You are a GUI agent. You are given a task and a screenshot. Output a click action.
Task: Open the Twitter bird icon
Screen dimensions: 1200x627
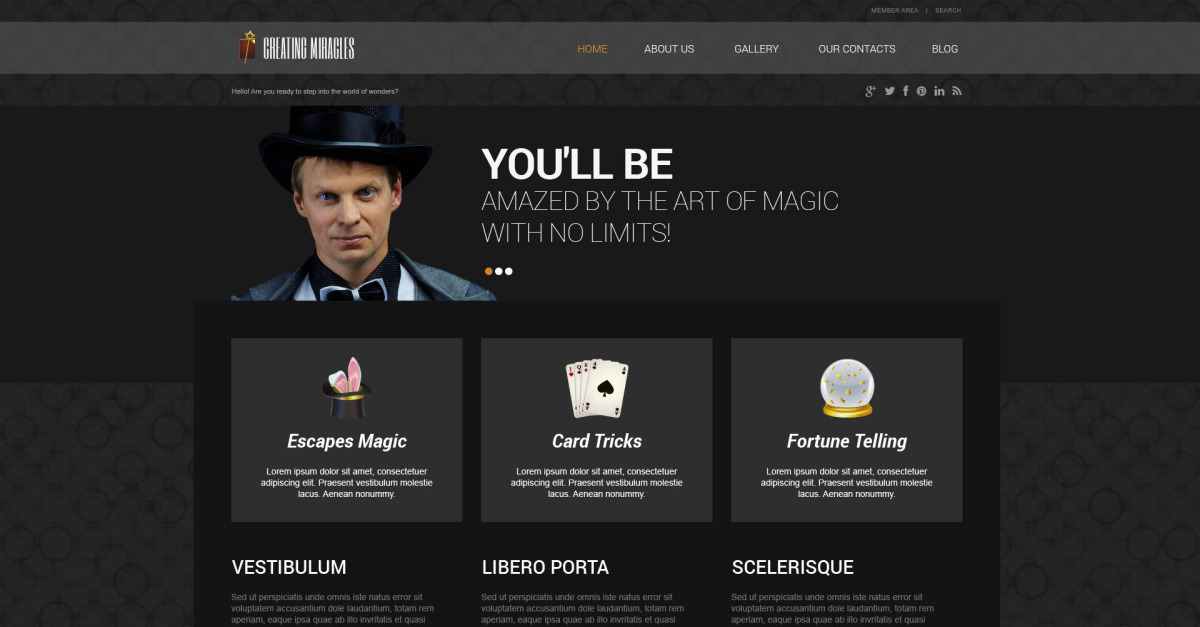click(x=889, y=91)
